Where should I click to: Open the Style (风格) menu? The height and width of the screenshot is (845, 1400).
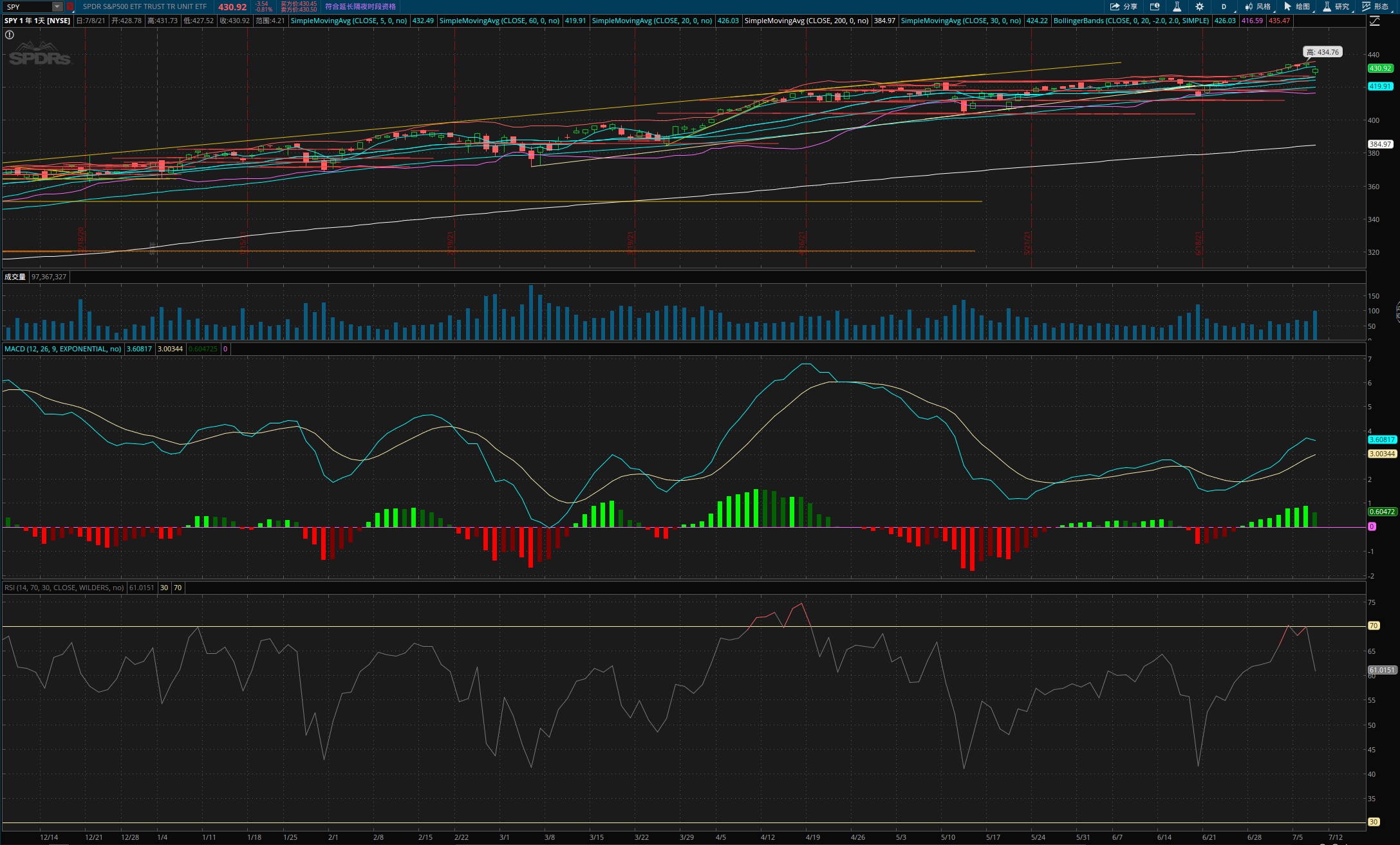(x=1258, y=6)
